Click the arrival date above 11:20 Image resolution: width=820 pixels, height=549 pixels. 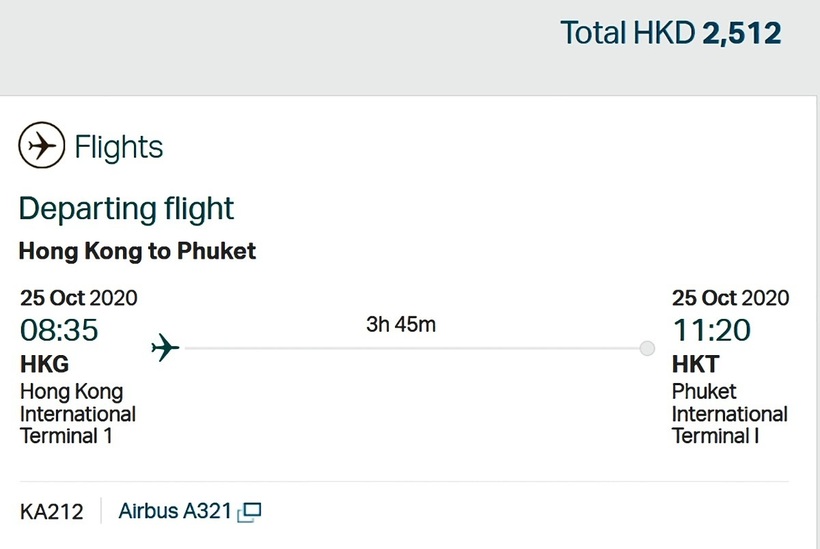(x=730, y=298)
